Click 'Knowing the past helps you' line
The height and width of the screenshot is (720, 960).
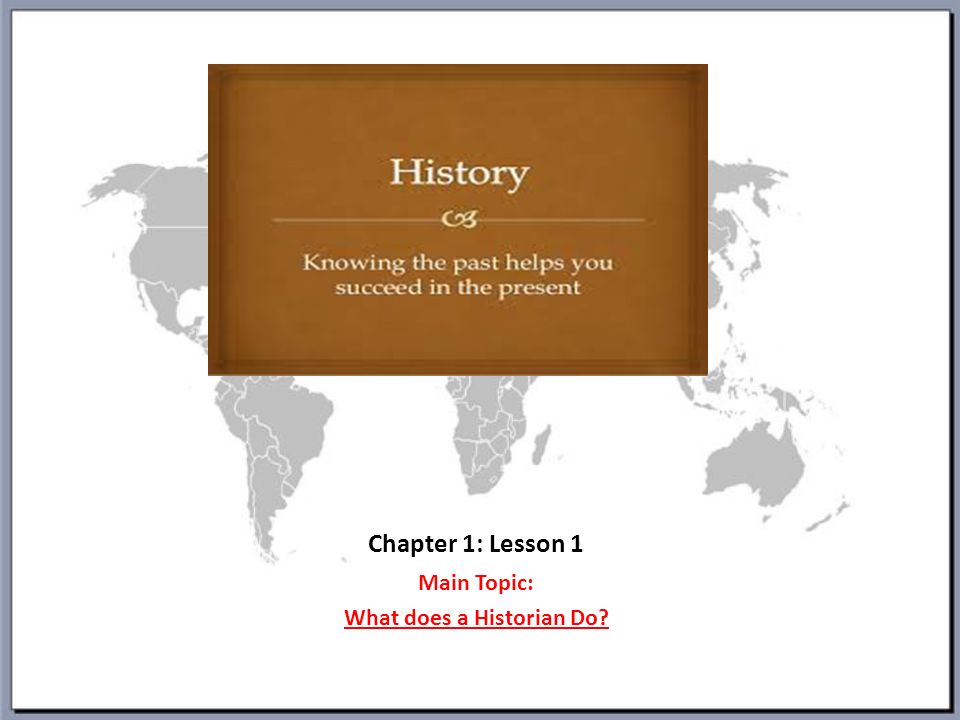pyautogui.click(x=458, y=263)
